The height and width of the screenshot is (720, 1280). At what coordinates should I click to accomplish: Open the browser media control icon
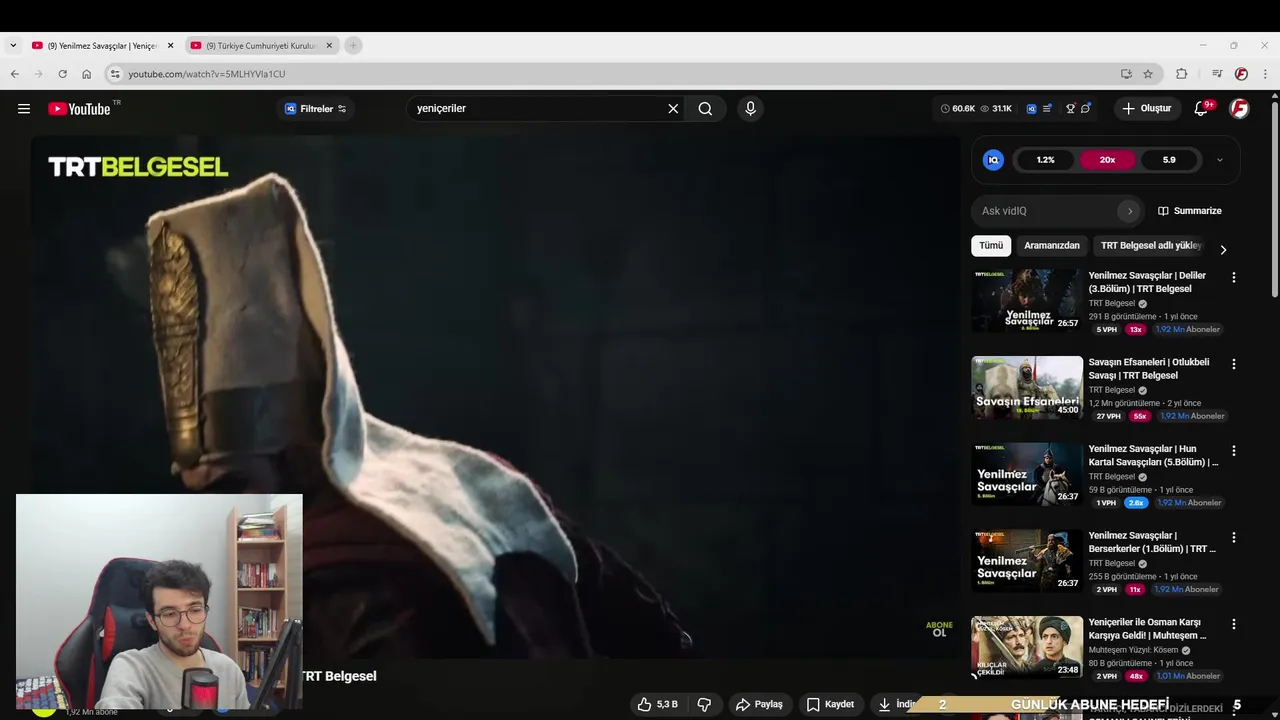(x=1217, y=74)
